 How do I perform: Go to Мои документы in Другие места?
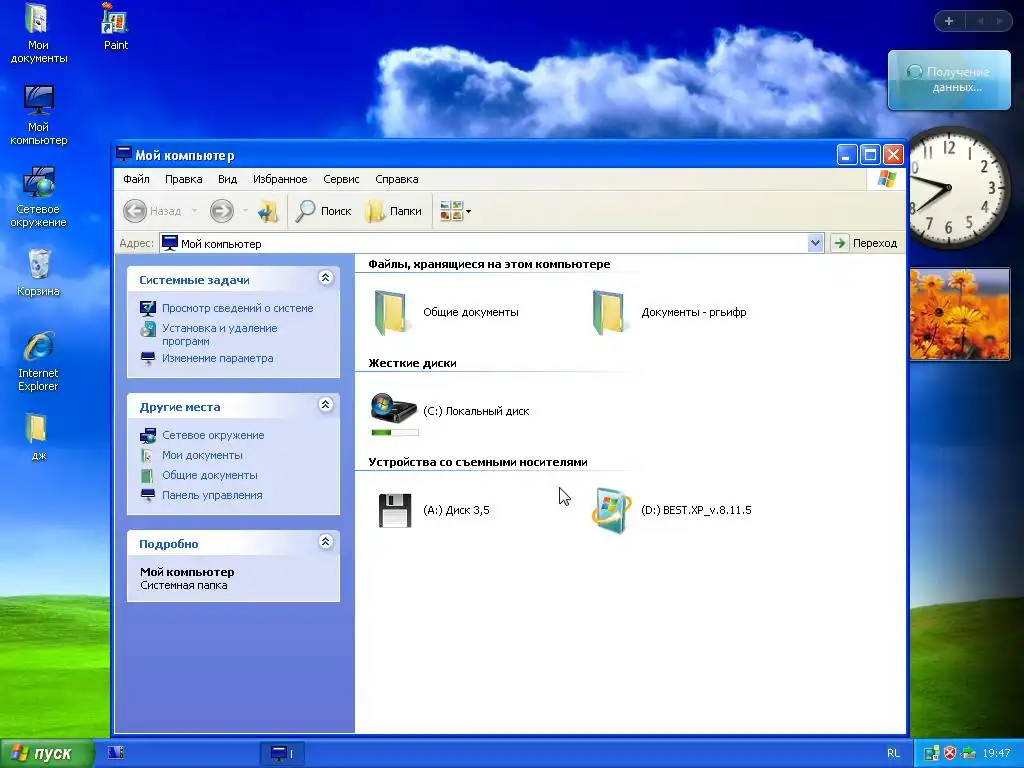(202, 455)
